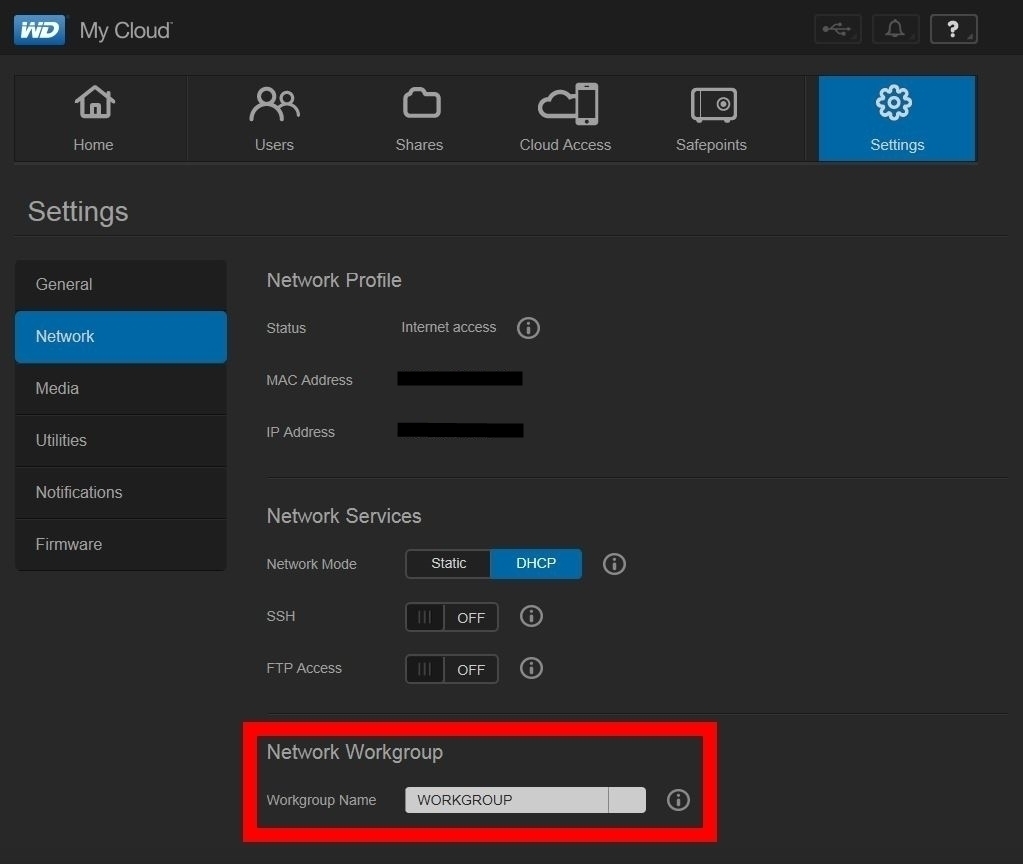
Task: Open General settings in the sidebar
Action: [121, 285]
